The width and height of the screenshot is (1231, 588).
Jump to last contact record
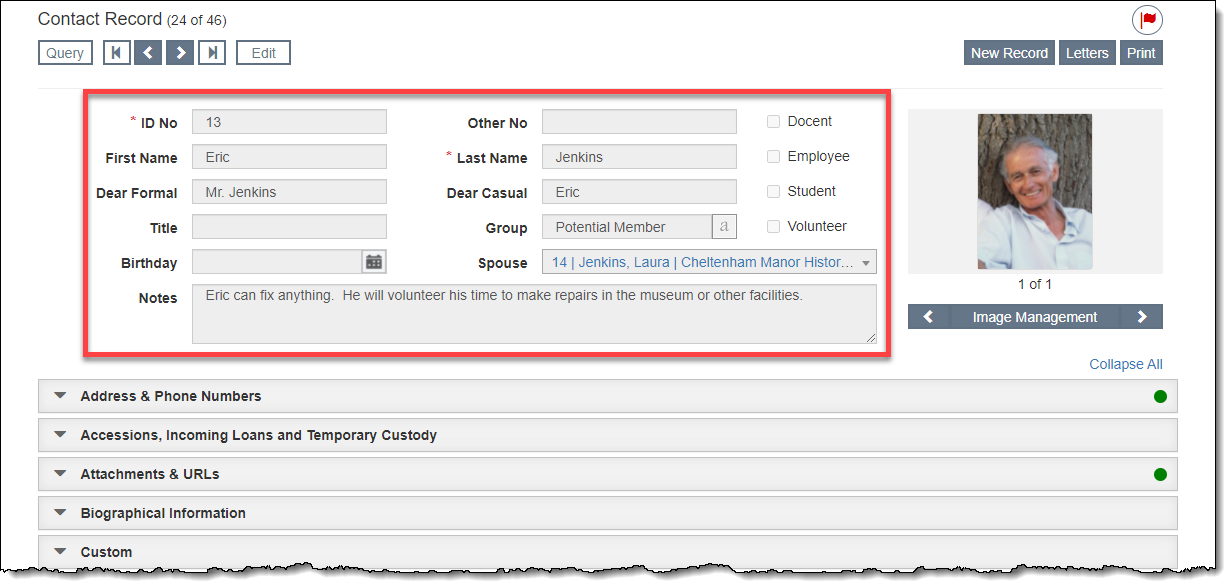[212, 53]
